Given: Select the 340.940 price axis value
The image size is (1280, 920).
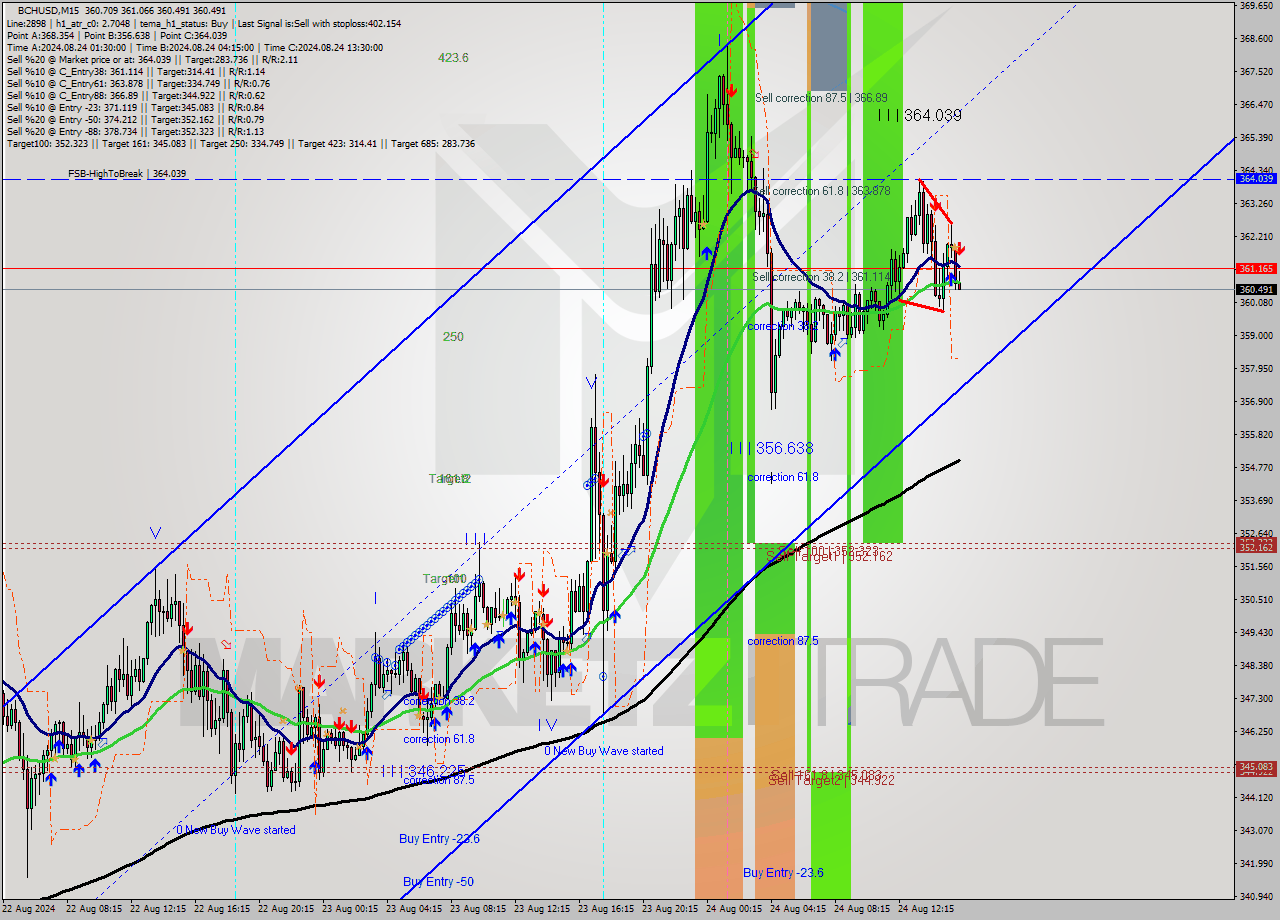Looking at the screenshot, I should [x=1256, y=896].
